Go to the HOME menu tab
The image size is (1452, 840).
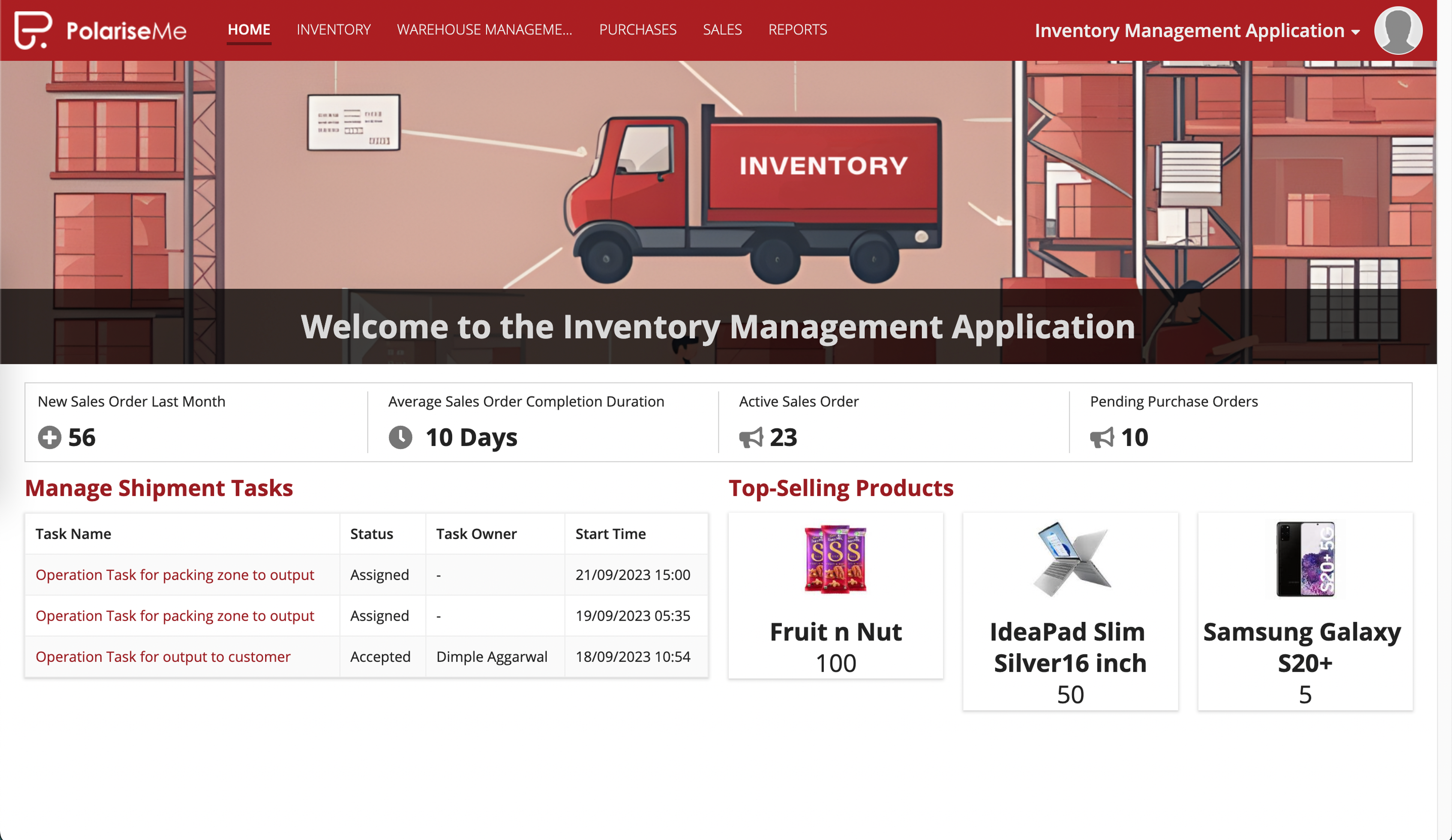pos(249,29)
